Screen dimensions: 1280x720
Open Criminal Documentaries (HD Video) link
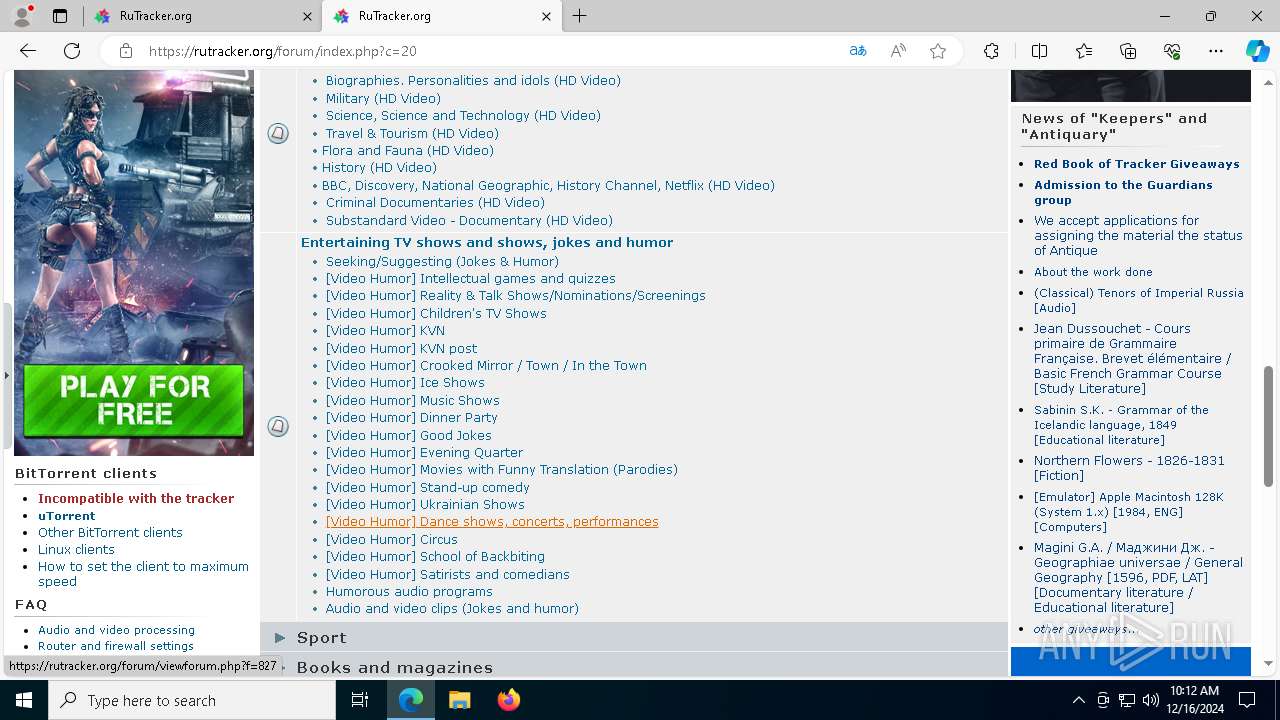click(435, 203)
